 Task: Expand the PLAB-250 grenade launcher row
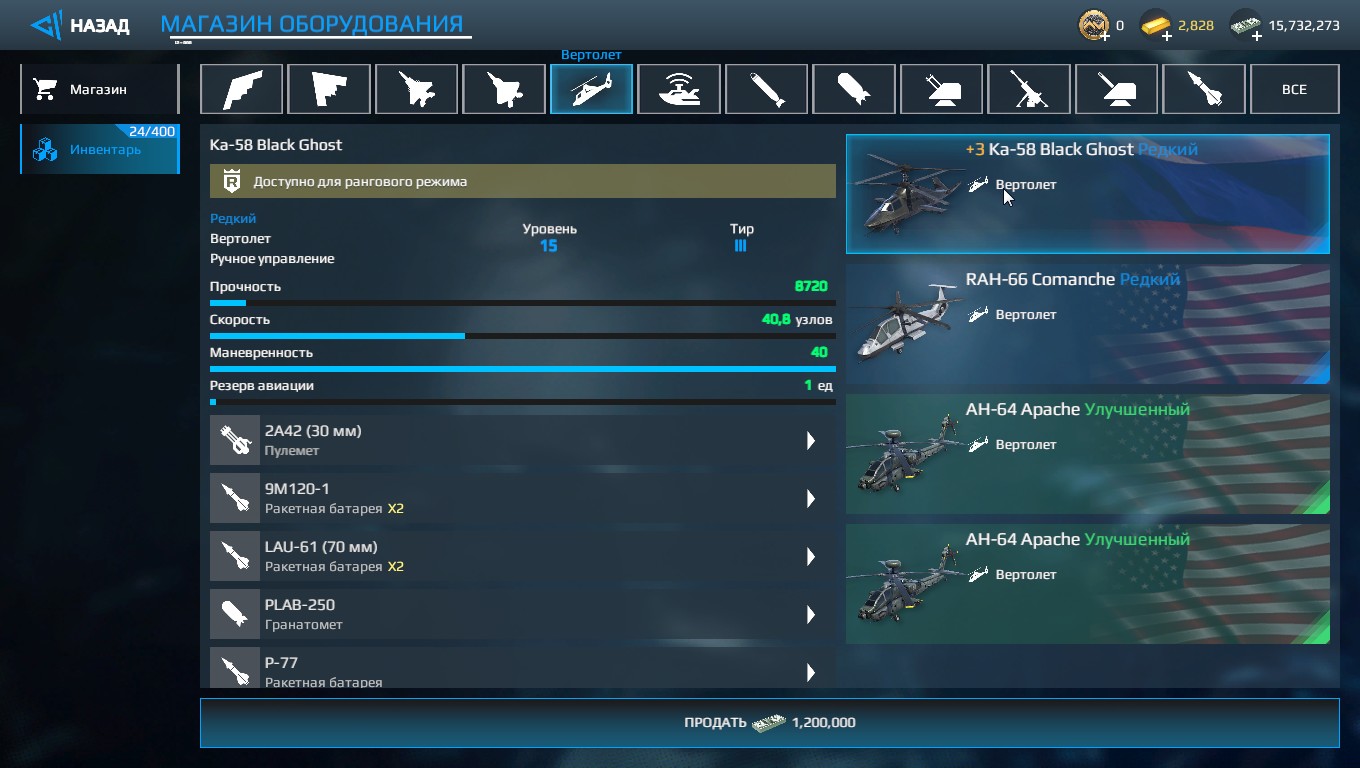523,615
